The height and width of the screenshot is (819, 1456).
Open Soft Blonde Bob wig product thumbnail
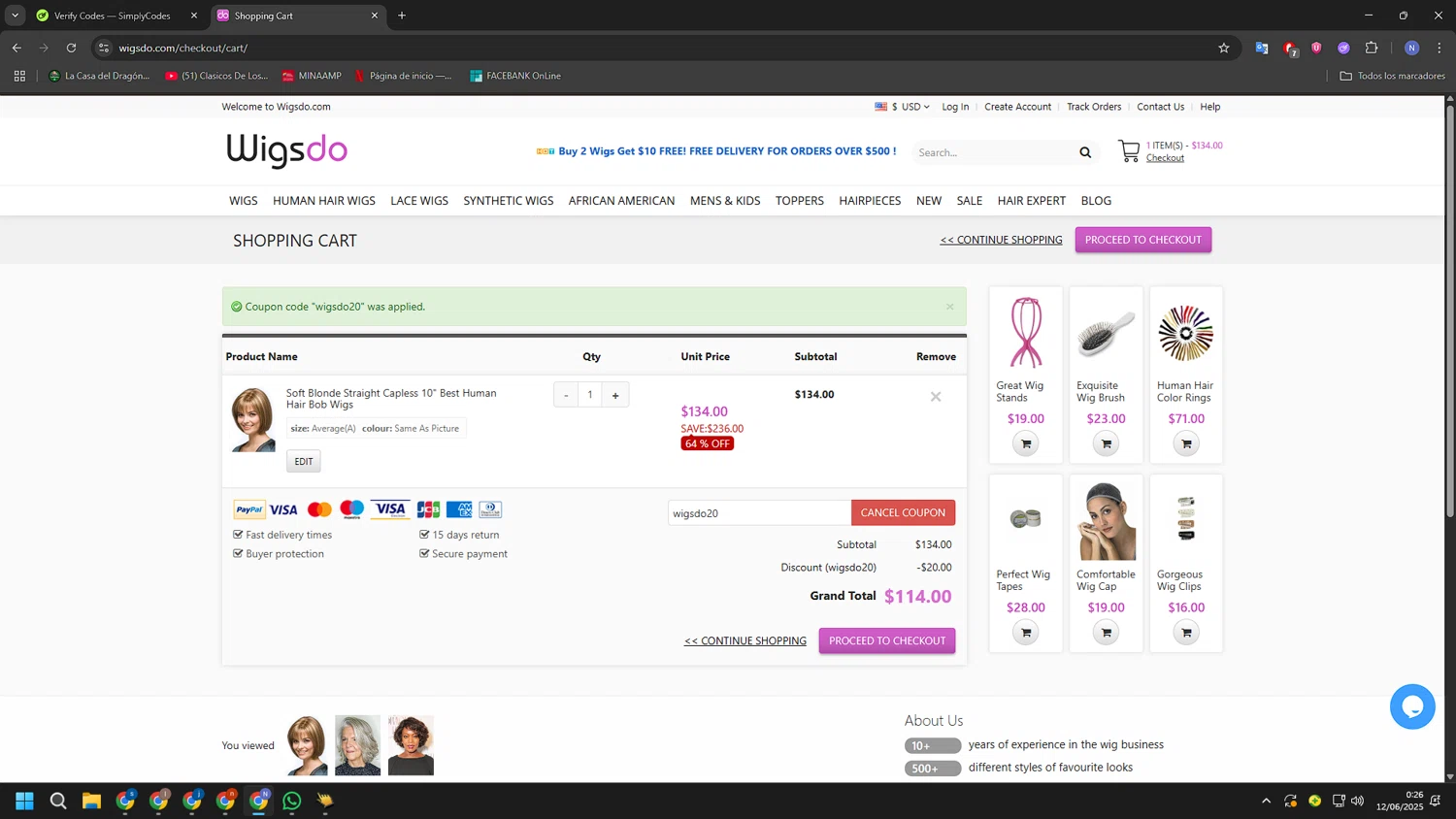click(253, 420)
